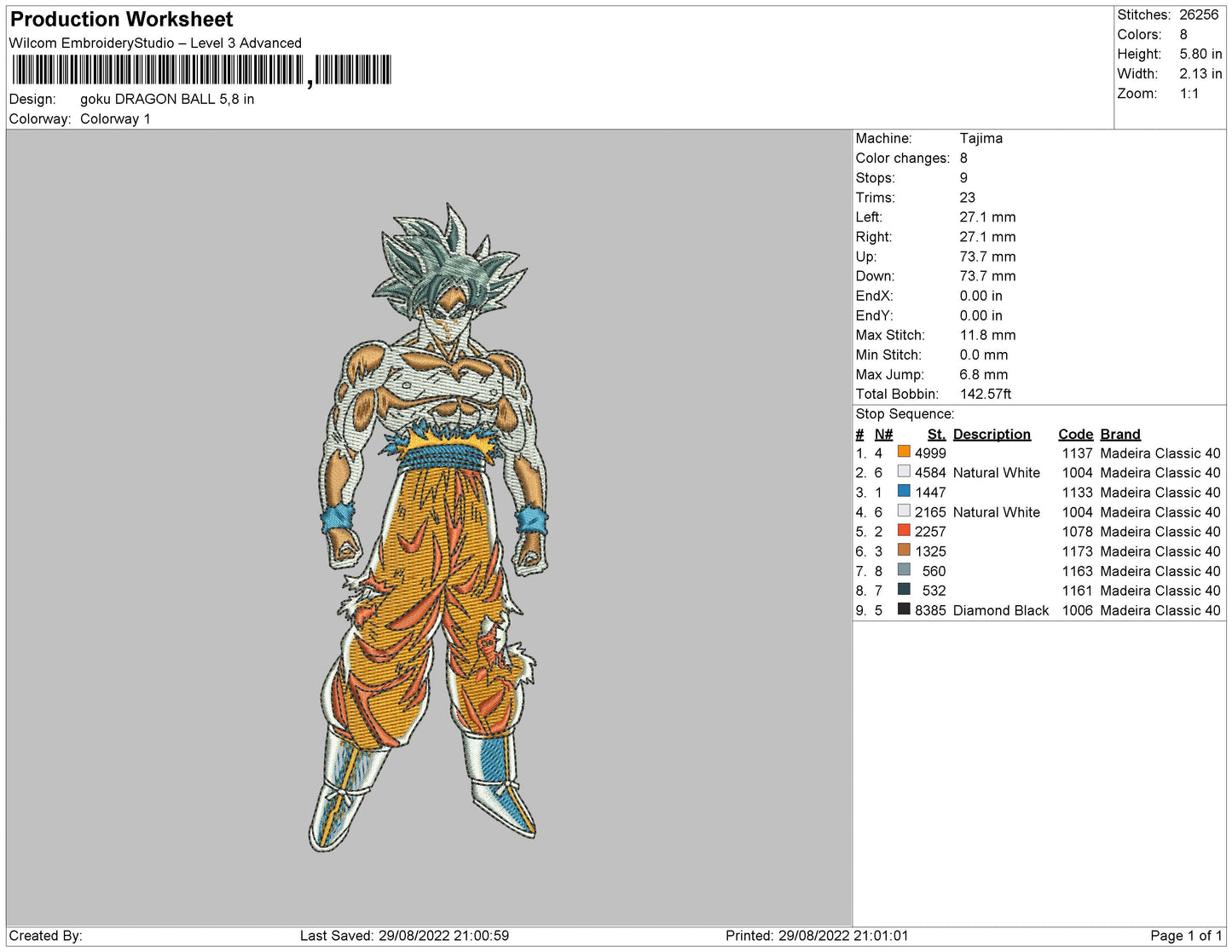1232x952 pixels.
Task: Click the orange swatch in stop sequence row 1
Action: click(904, 452)
